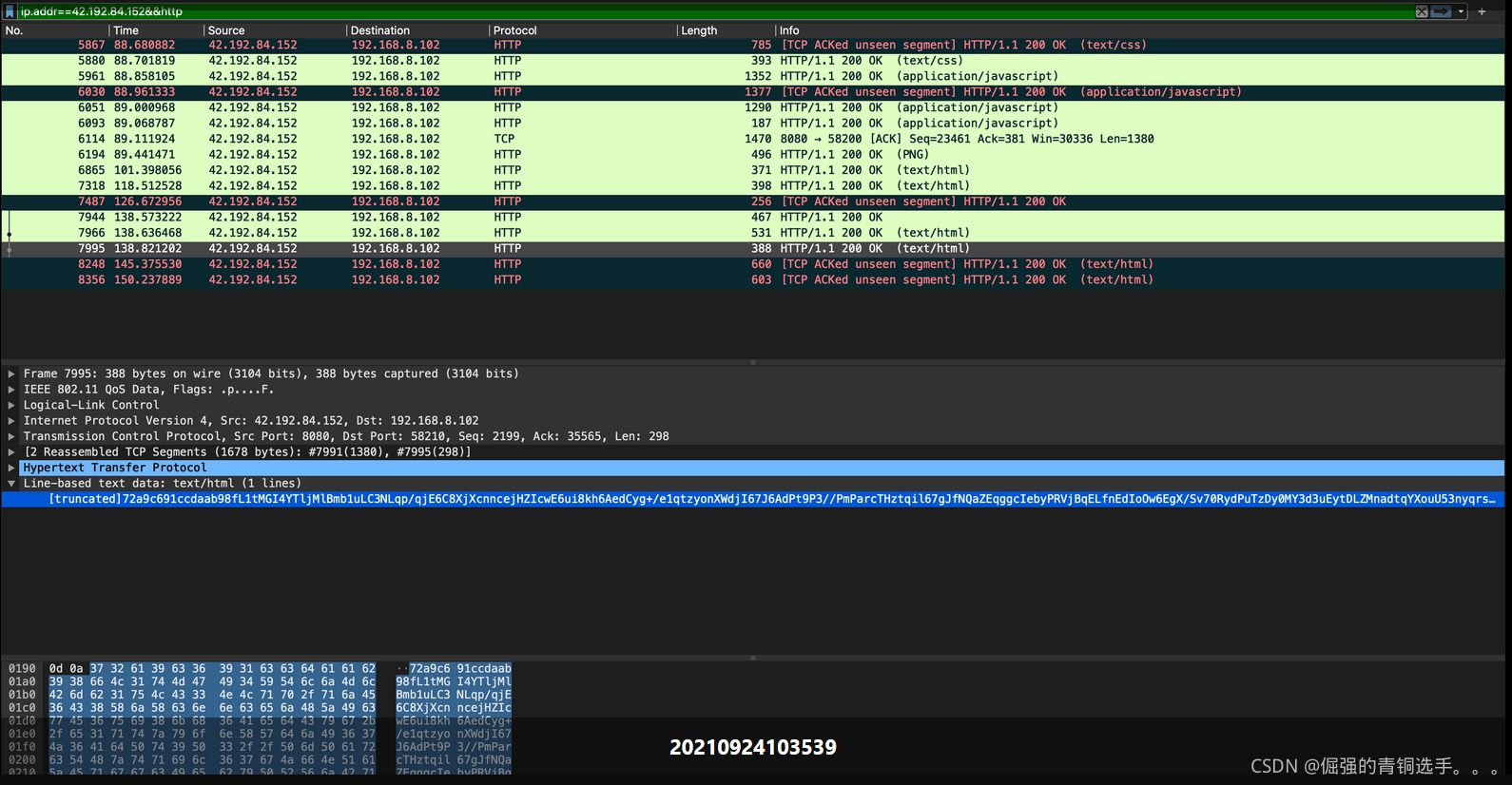This screenshot has width=1512, height=785.
Task: Expand the Hypertext Transfer Protocol section
Action: pos(11,468)
